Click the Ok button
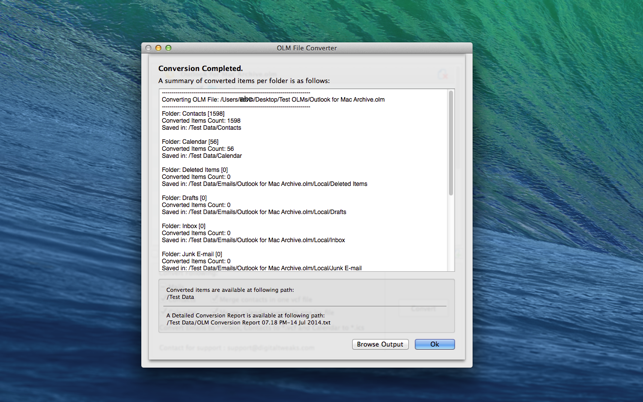 tap(435, 344)
